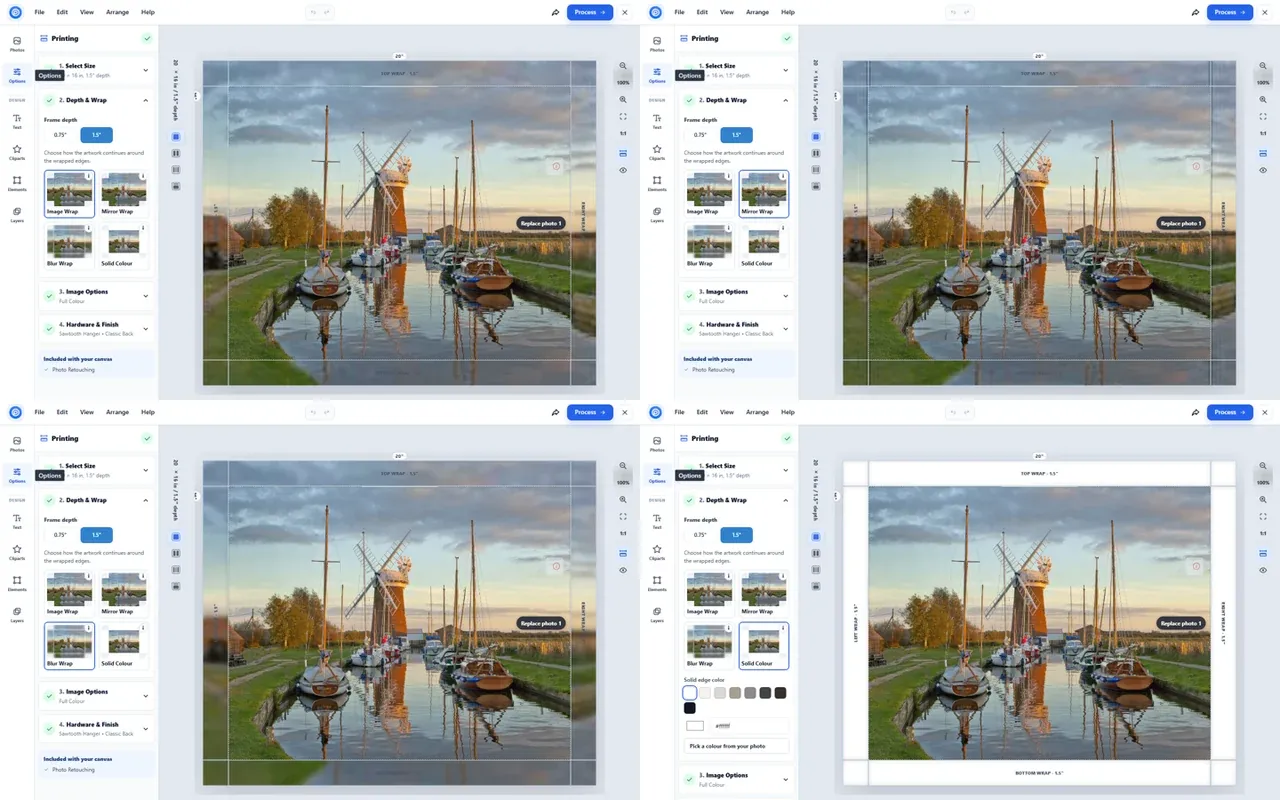Click Photos sidebar icon in bottom-right window

pyautogui.click(x=657, y=443)
